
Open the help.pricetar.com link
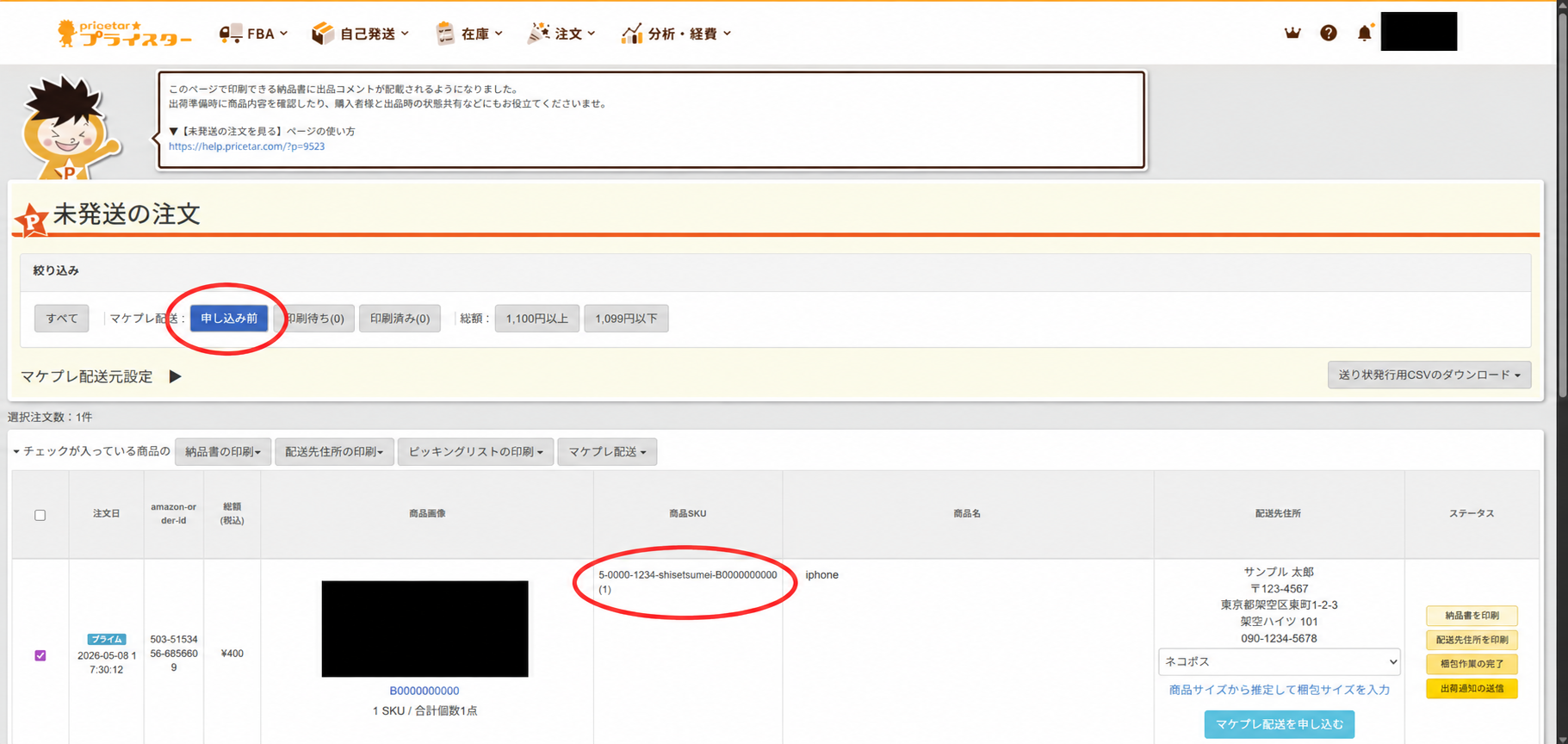[x=246, y=146]
